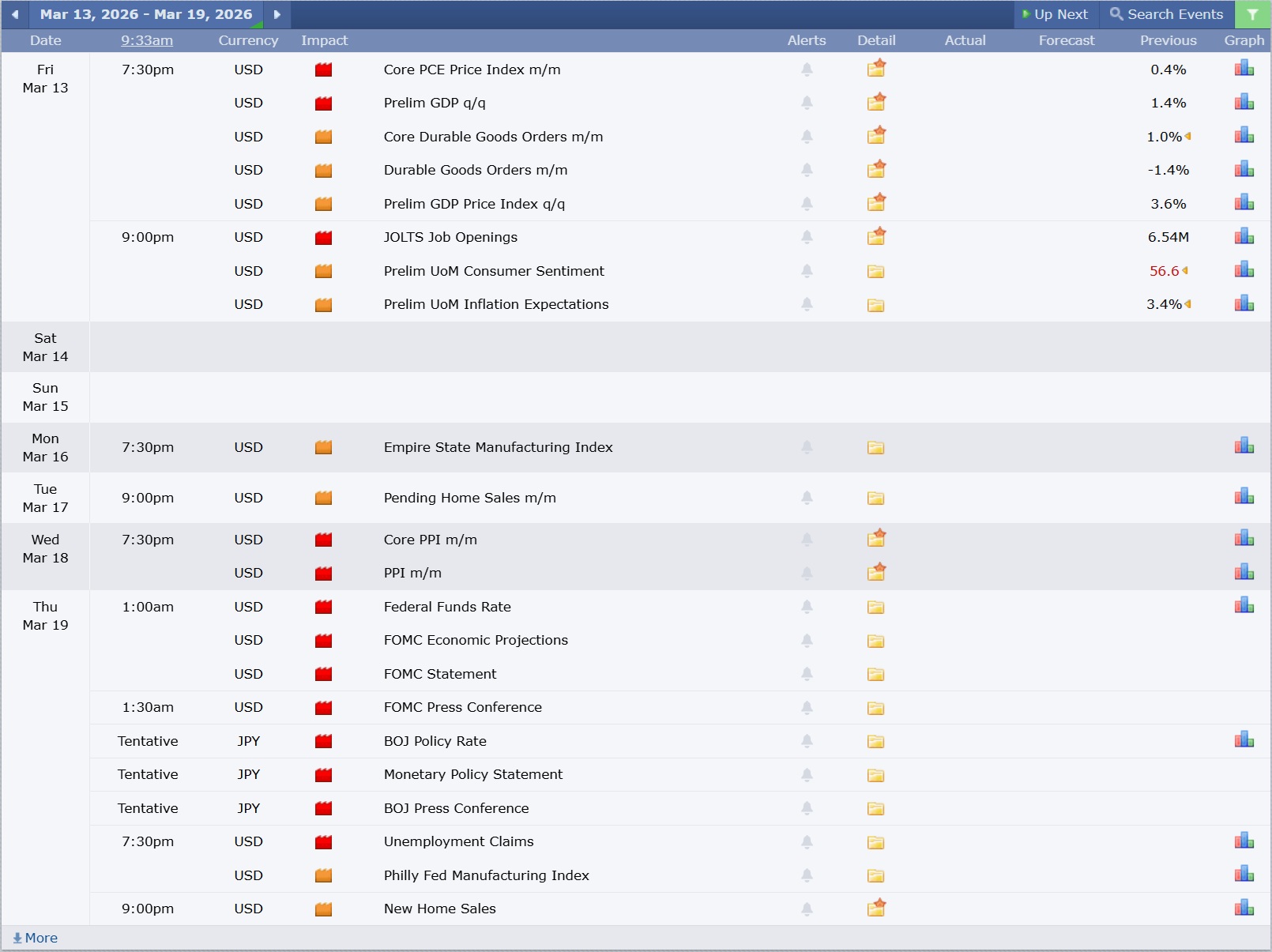Open the Mar 13 - Mar 19 date range picker
This screenshot has height=952, width=1272.
click(146, 14)
